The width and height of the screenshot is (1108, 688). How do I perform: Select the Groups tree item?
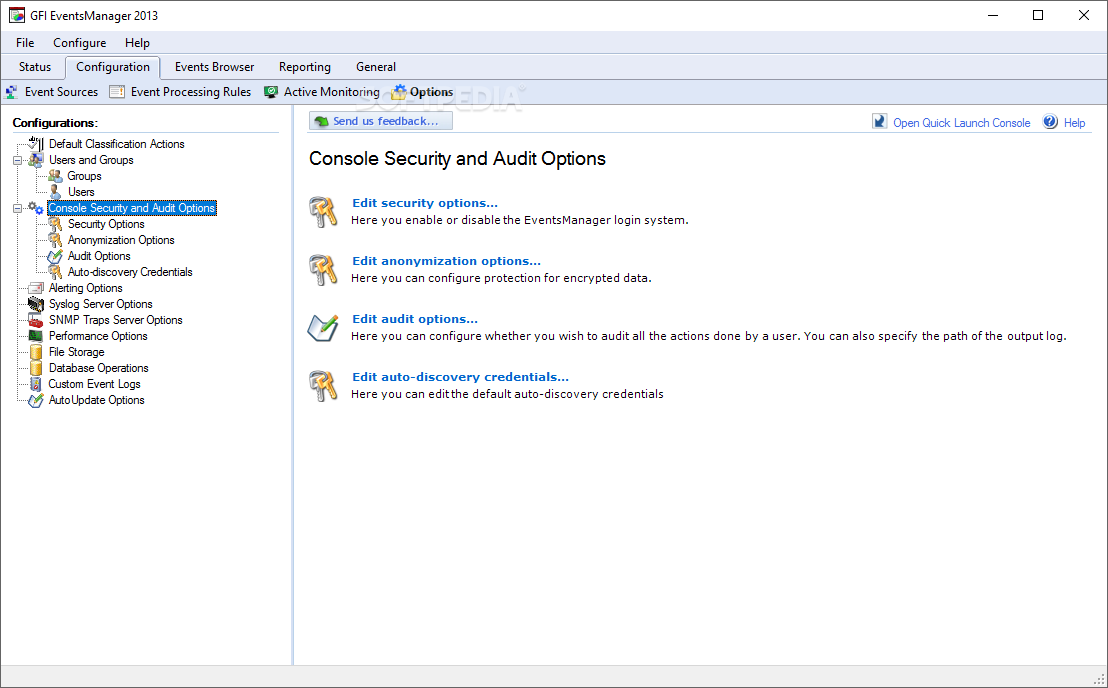tap(84, 176)
